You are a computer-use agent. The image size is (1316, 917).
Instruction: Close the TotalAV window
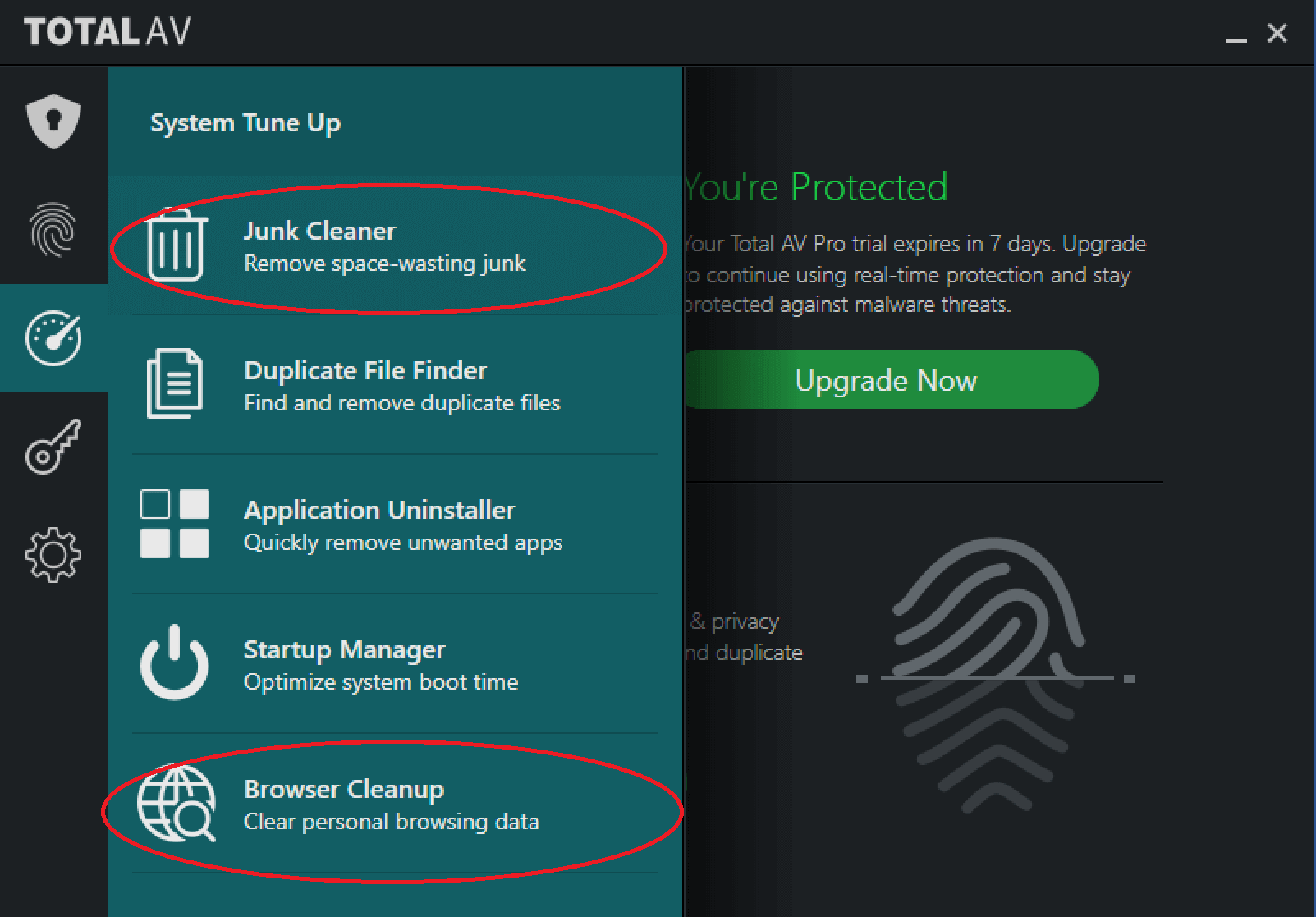point(1277,33)
